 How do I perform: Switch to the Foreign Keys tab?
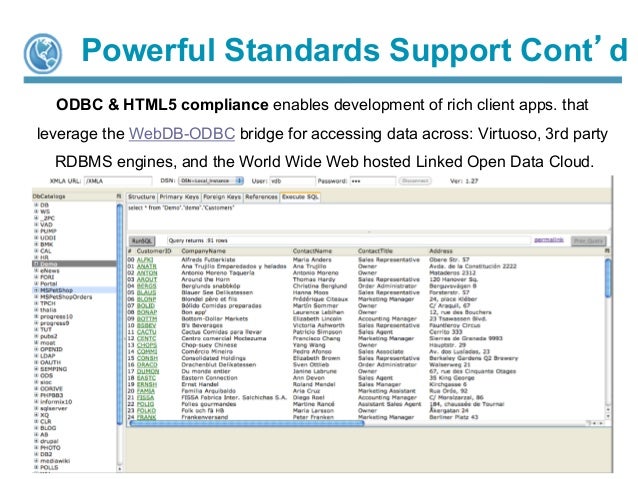coord(222,197)
